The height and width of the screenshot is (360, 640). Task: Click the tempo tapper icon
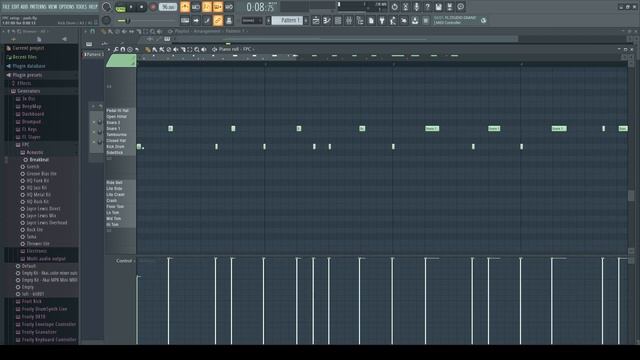click(x=393, y=20)
